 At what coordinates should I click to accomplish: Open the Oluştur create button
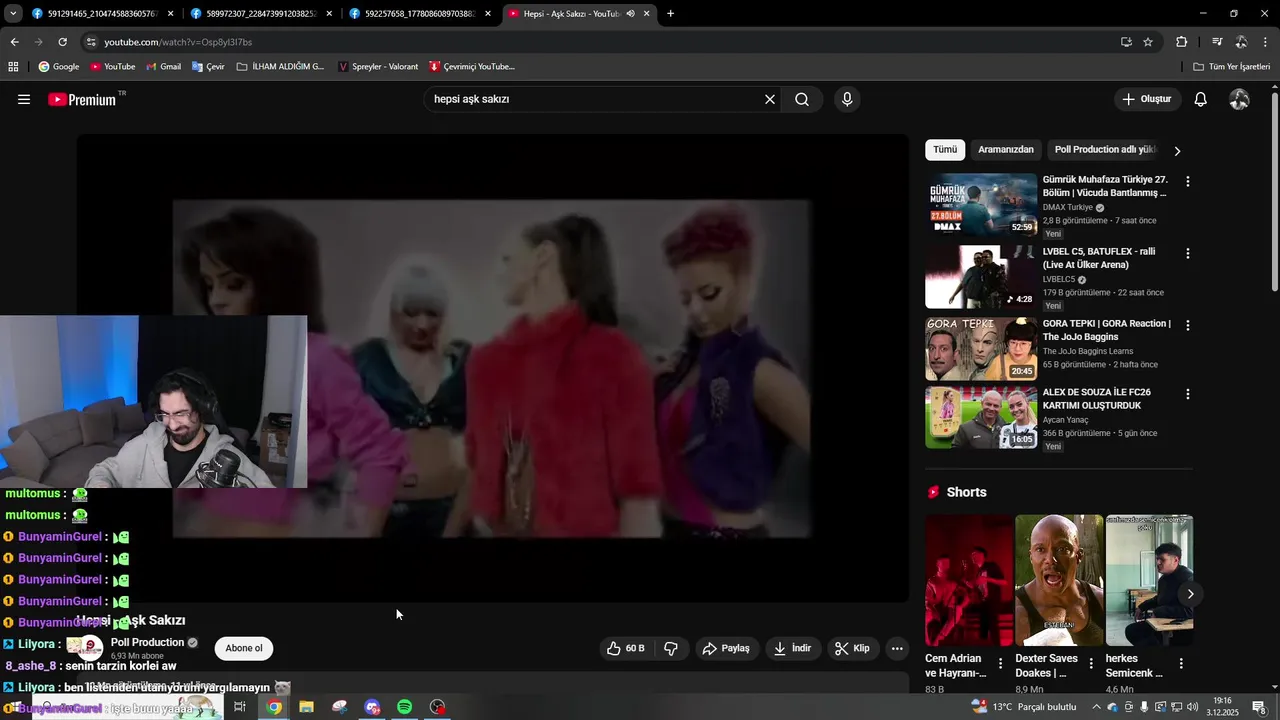(x=1147, y=99)
